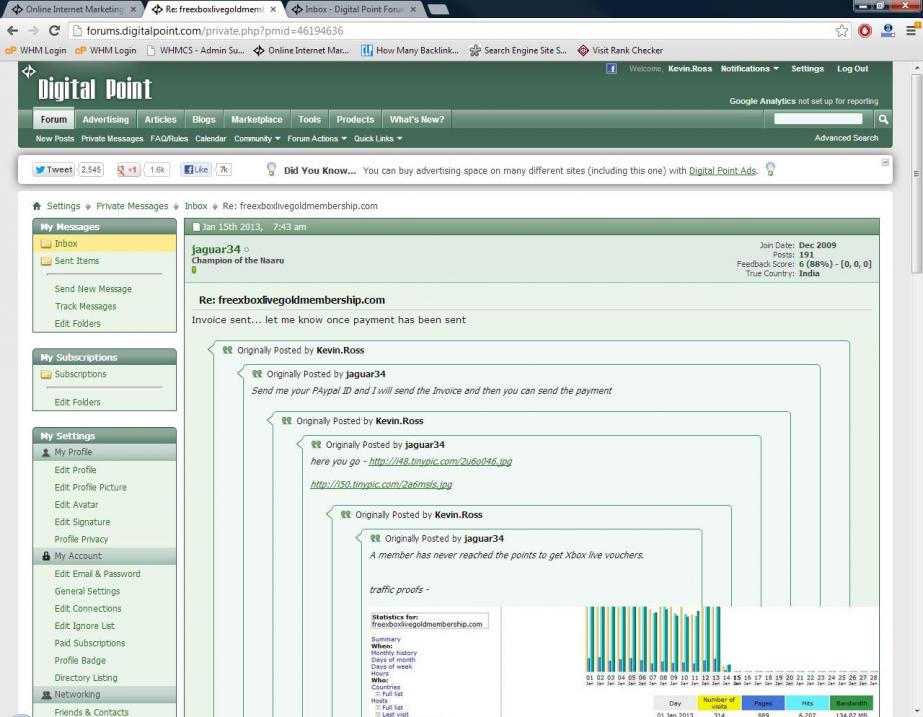Screen dimensions: 923x717
Task: Open the Send New Message link
Action: point(93,289)
